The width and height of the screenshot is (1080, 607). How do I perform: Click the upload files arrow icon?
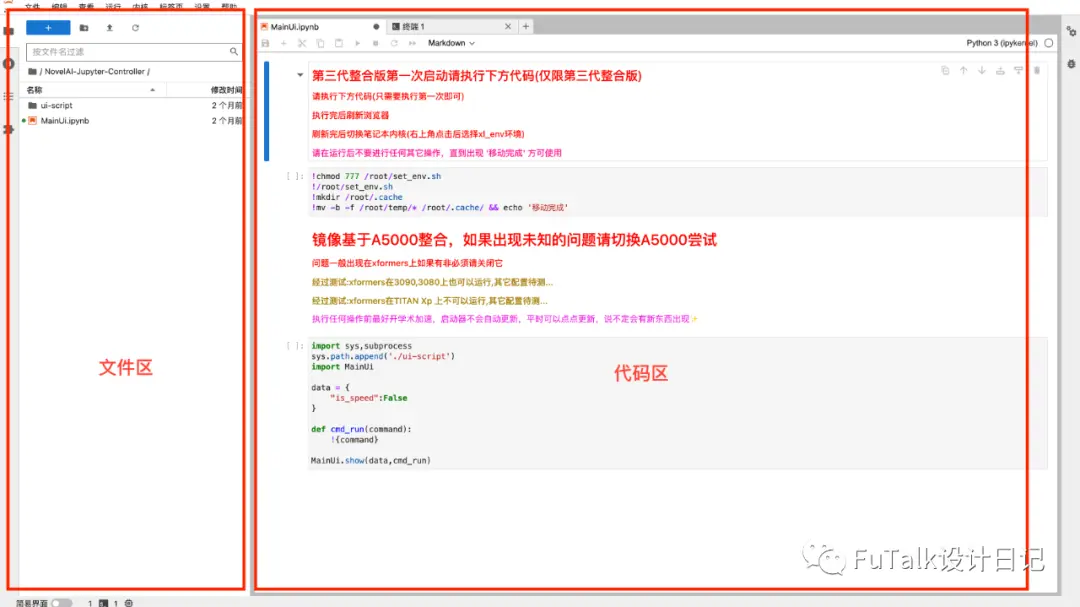click(x=110, y=28)
